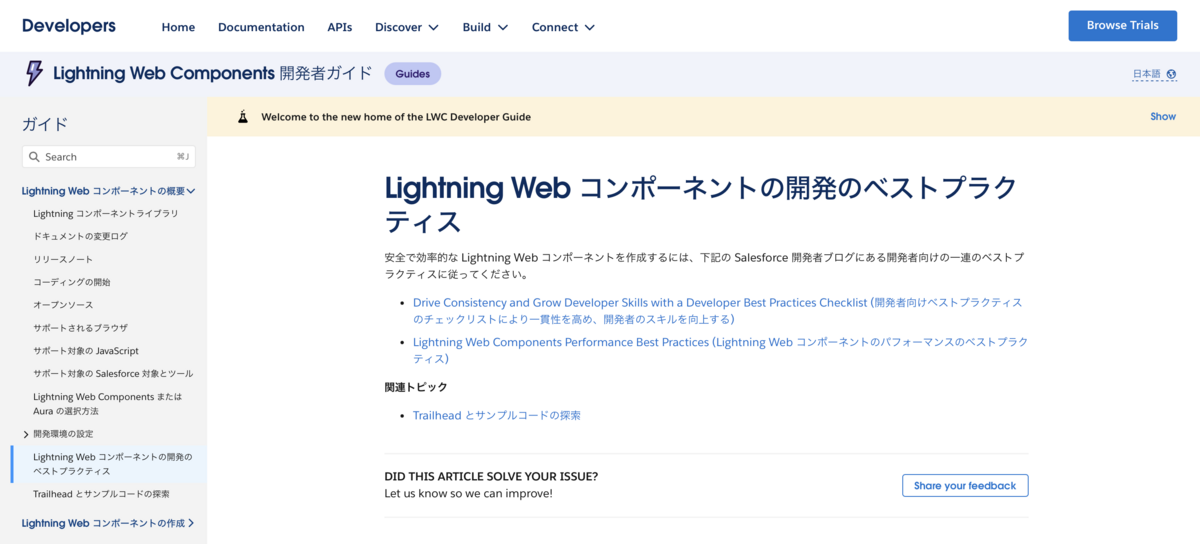Click the Browse Trials button

coord(1122,26)
